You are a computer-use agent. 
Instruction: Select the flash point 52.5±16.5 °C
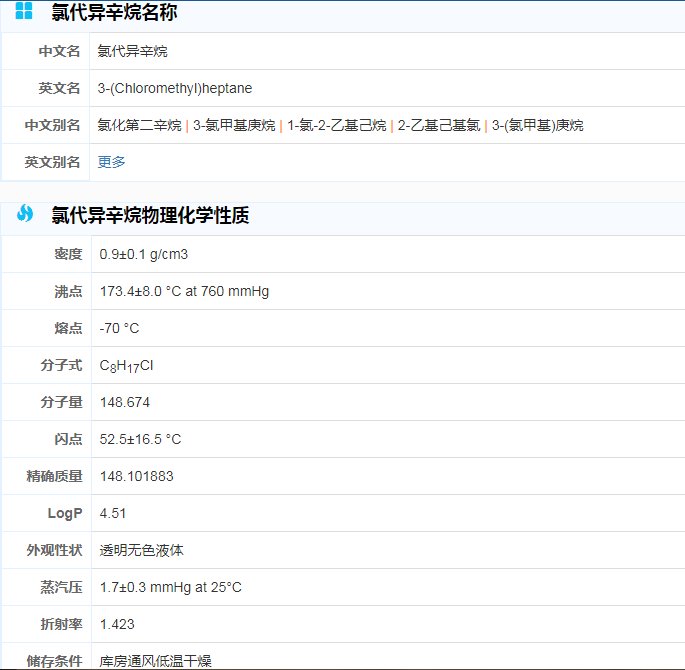pos(140,439)
